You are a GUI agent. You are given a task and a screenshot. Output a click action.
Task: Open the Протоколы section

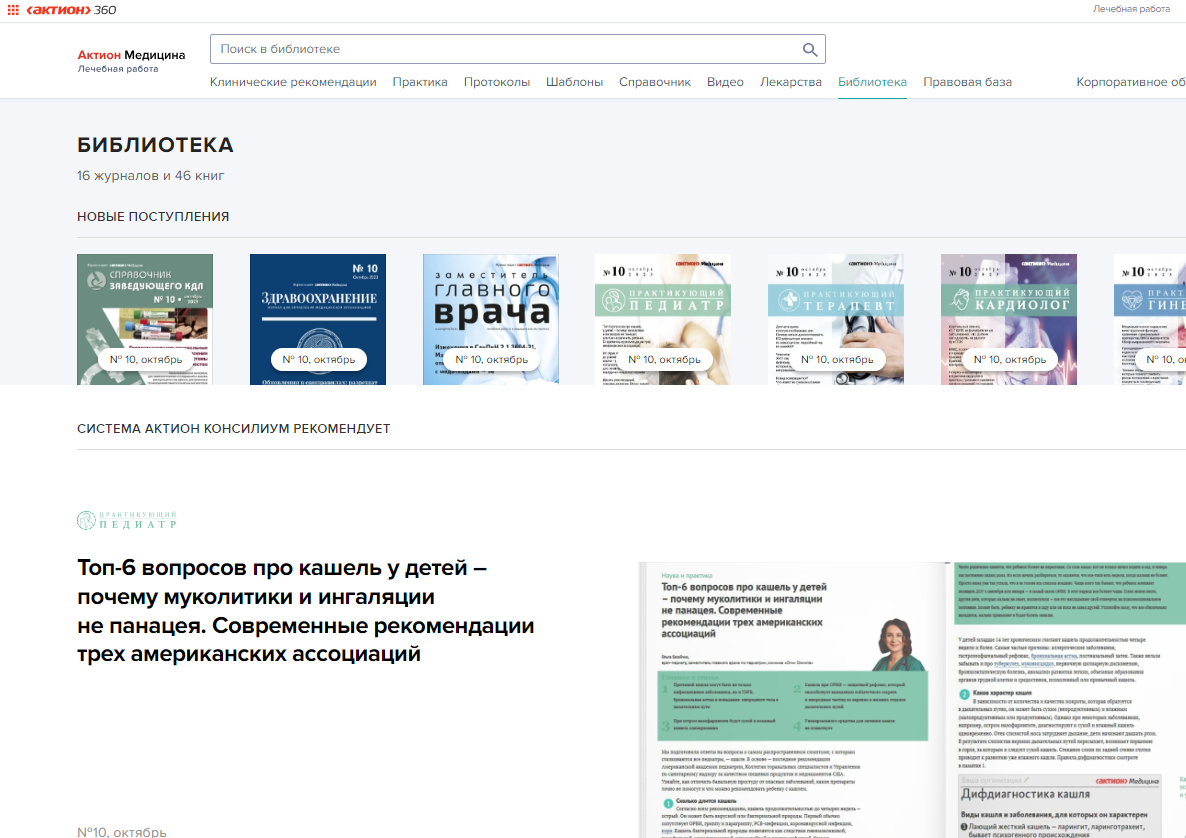(497, 82)
